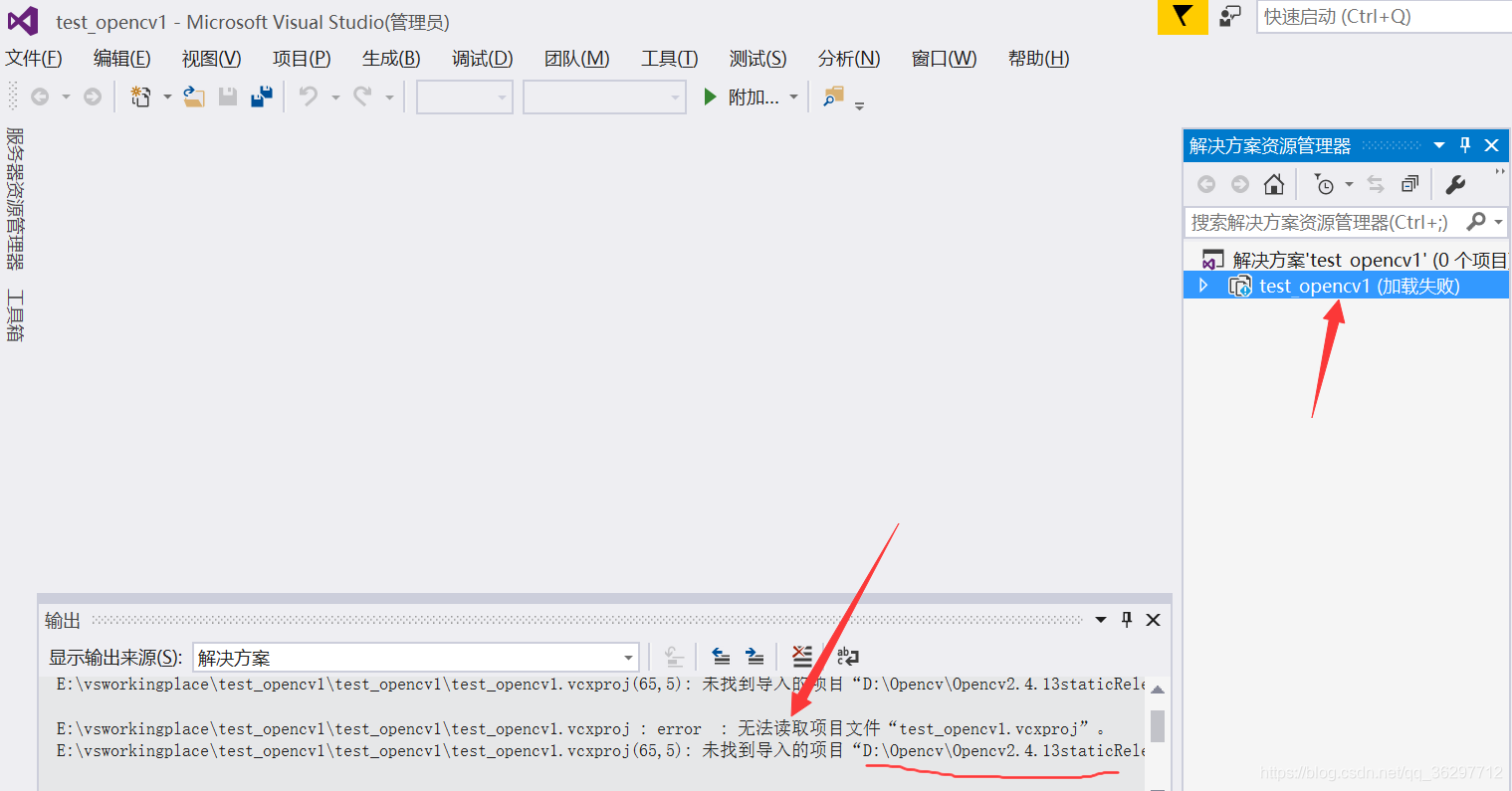Screen dimensions: 1512x791
Task: Close the Solution Explorer panel
Action: [x=1491, y=145]
